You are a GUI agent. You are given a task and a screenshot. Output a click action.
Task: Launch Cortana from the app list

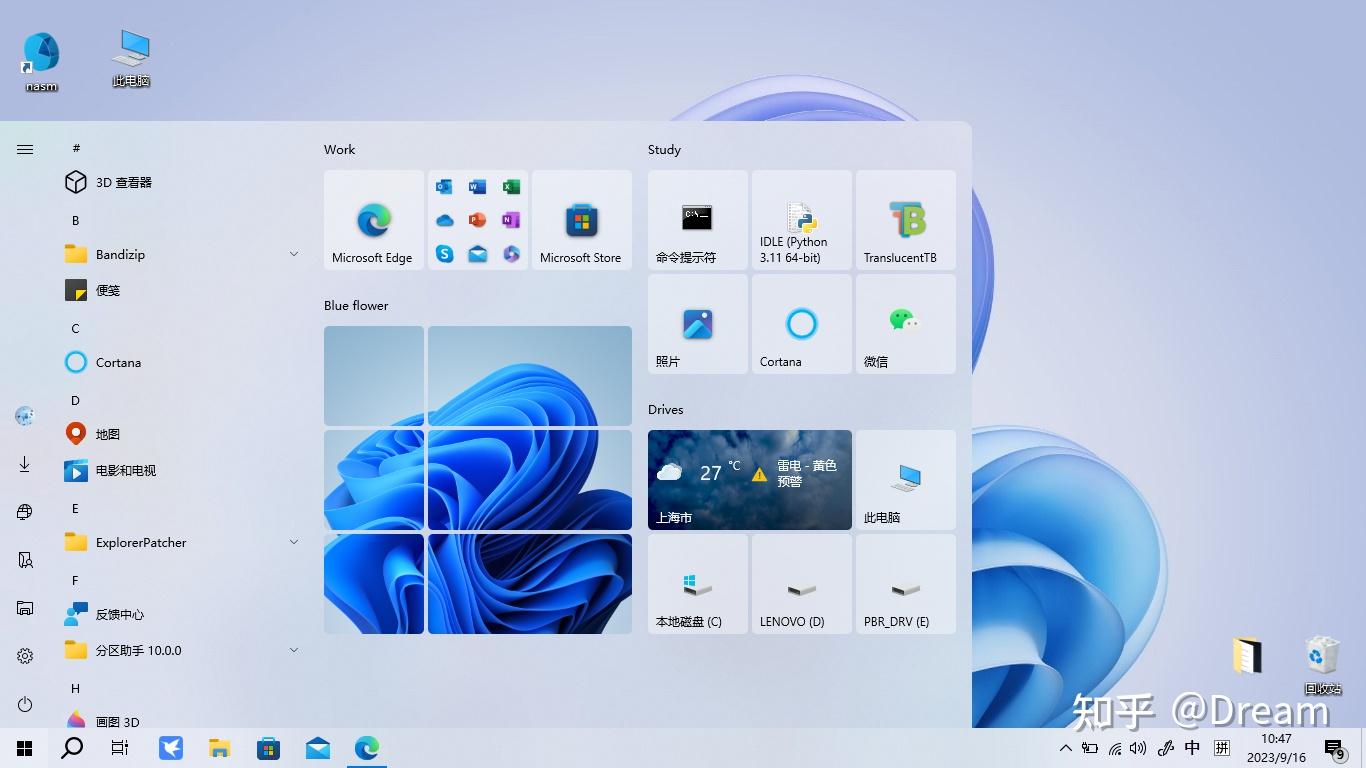click(x=182, y=362)
